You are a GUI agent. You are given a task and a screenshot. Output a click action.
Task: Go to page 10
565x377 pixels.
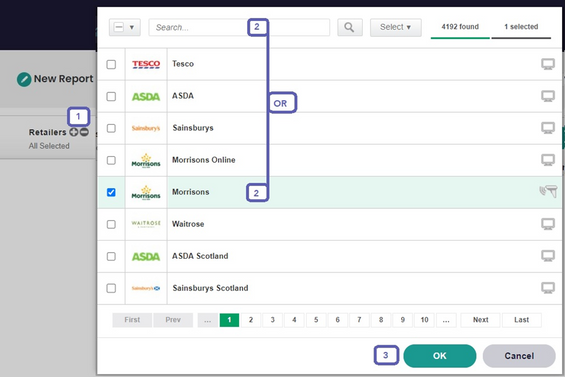[x=424, y=320]
